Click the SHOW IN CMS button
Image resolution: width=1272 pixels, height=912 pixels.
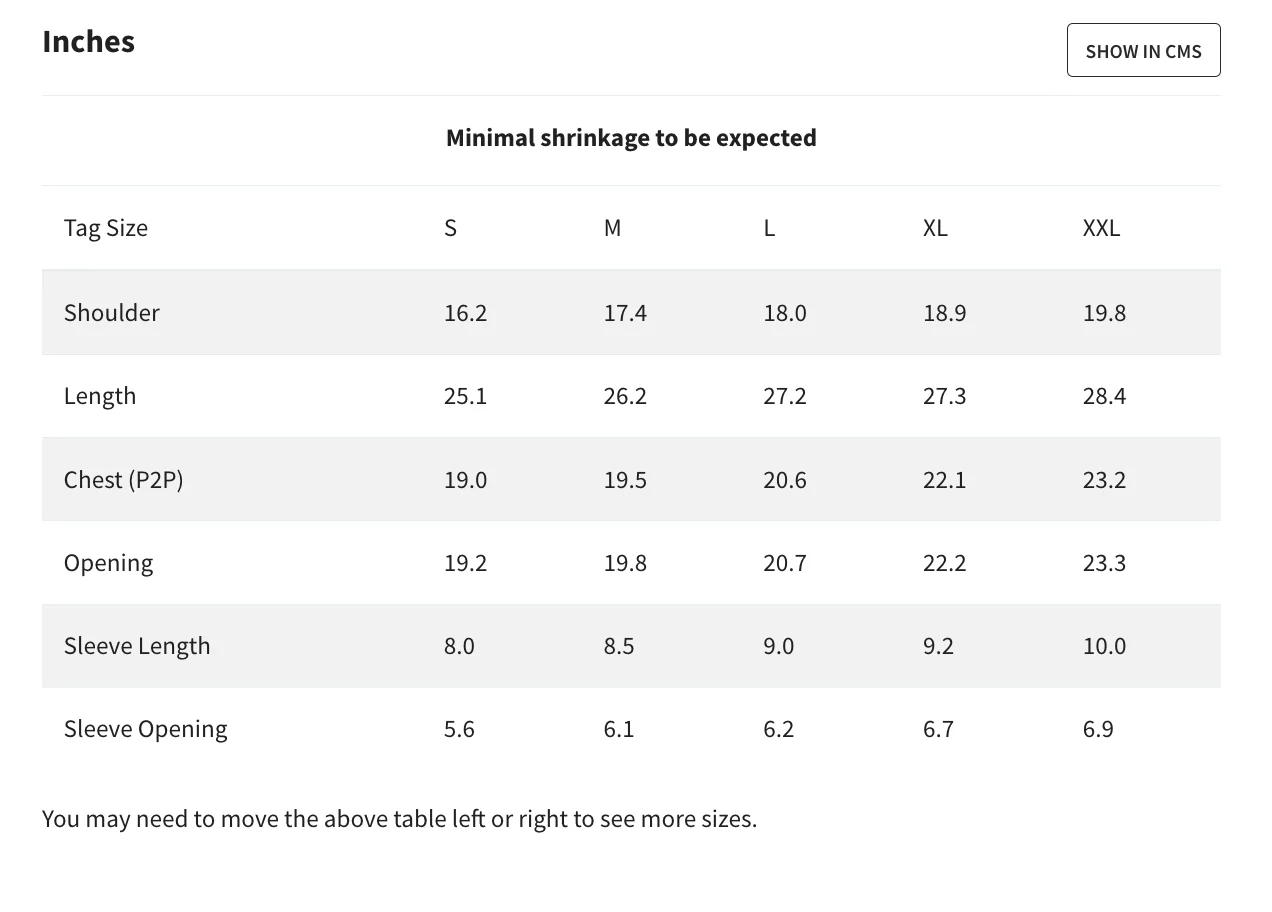point(1143,50)
